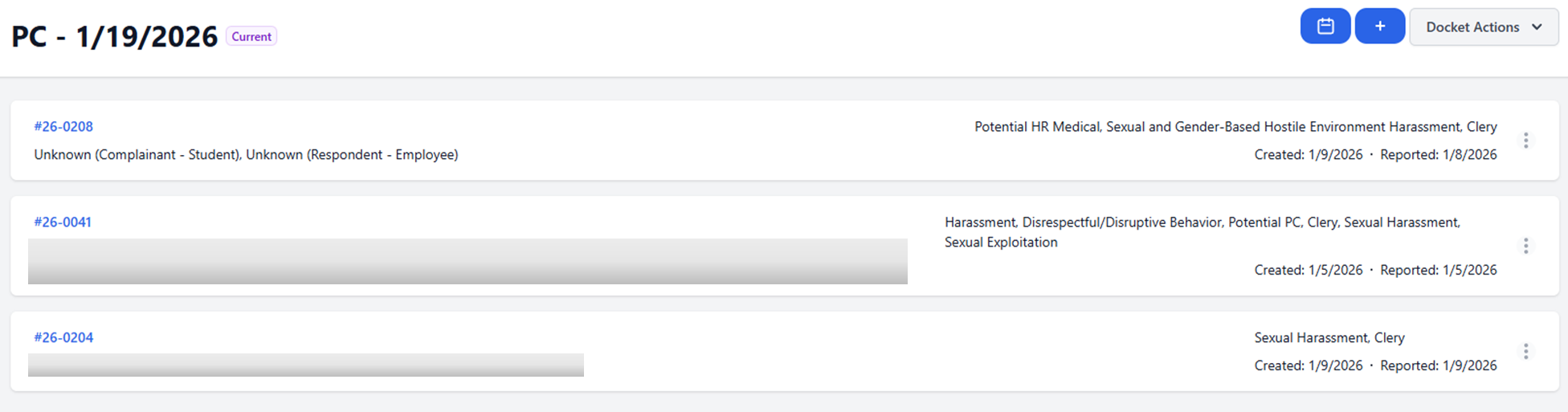This screenshot has width=1568, height=412.
Task: Click the redacted parties bar under #26-0041
Action: (x=468, y=261)
